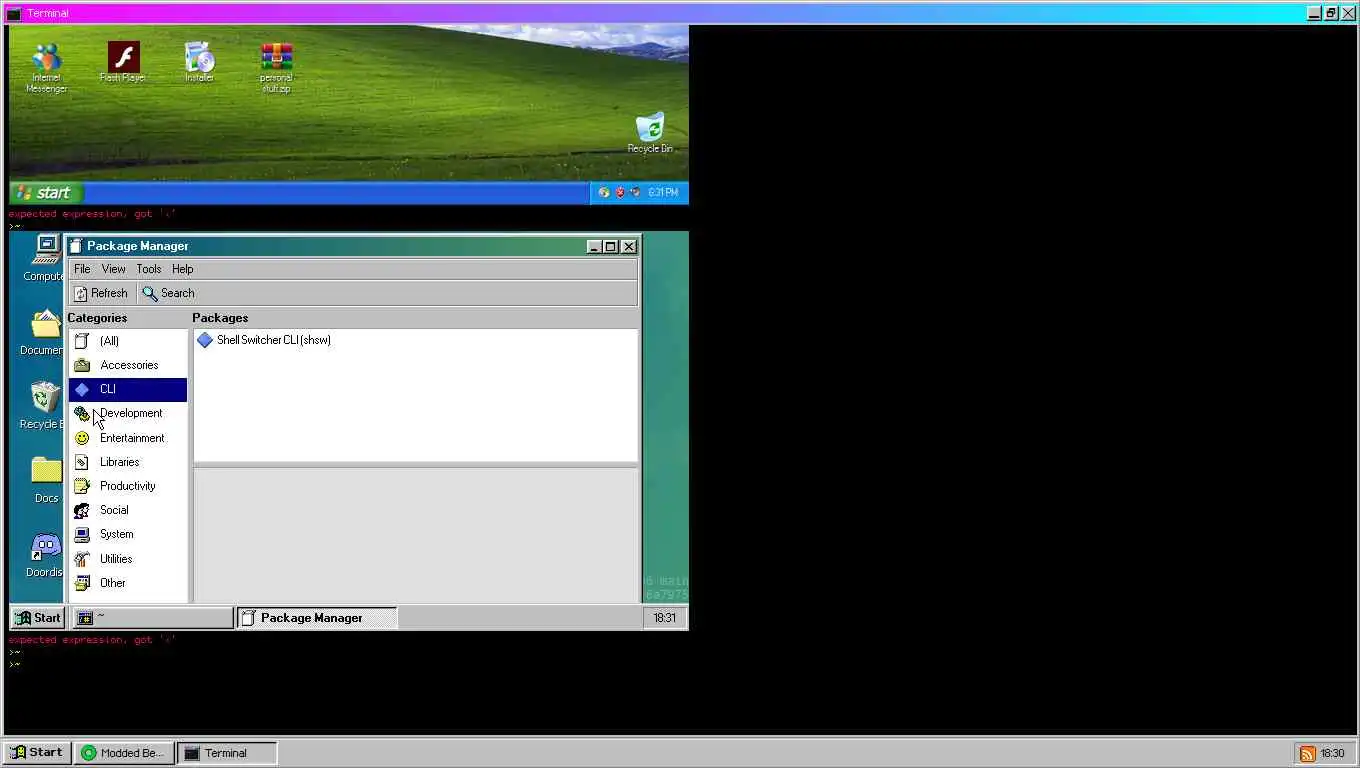Image resolution: width=1360 pixels, height=768 pixels.
Task: Click the empty package details pane
Action: pyautogui.click(x=415, y=535)
